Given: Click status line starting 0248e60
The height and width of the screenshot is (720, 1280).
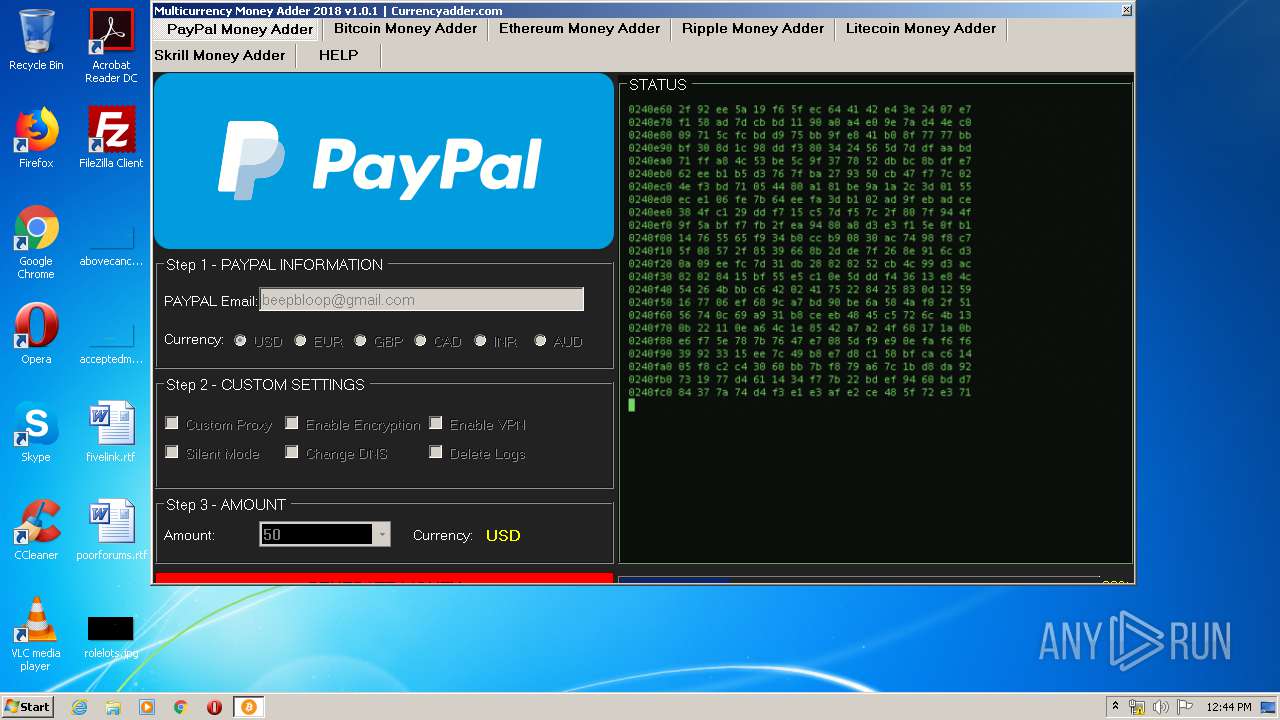Looking at the screenshot, I should [799, 109].
